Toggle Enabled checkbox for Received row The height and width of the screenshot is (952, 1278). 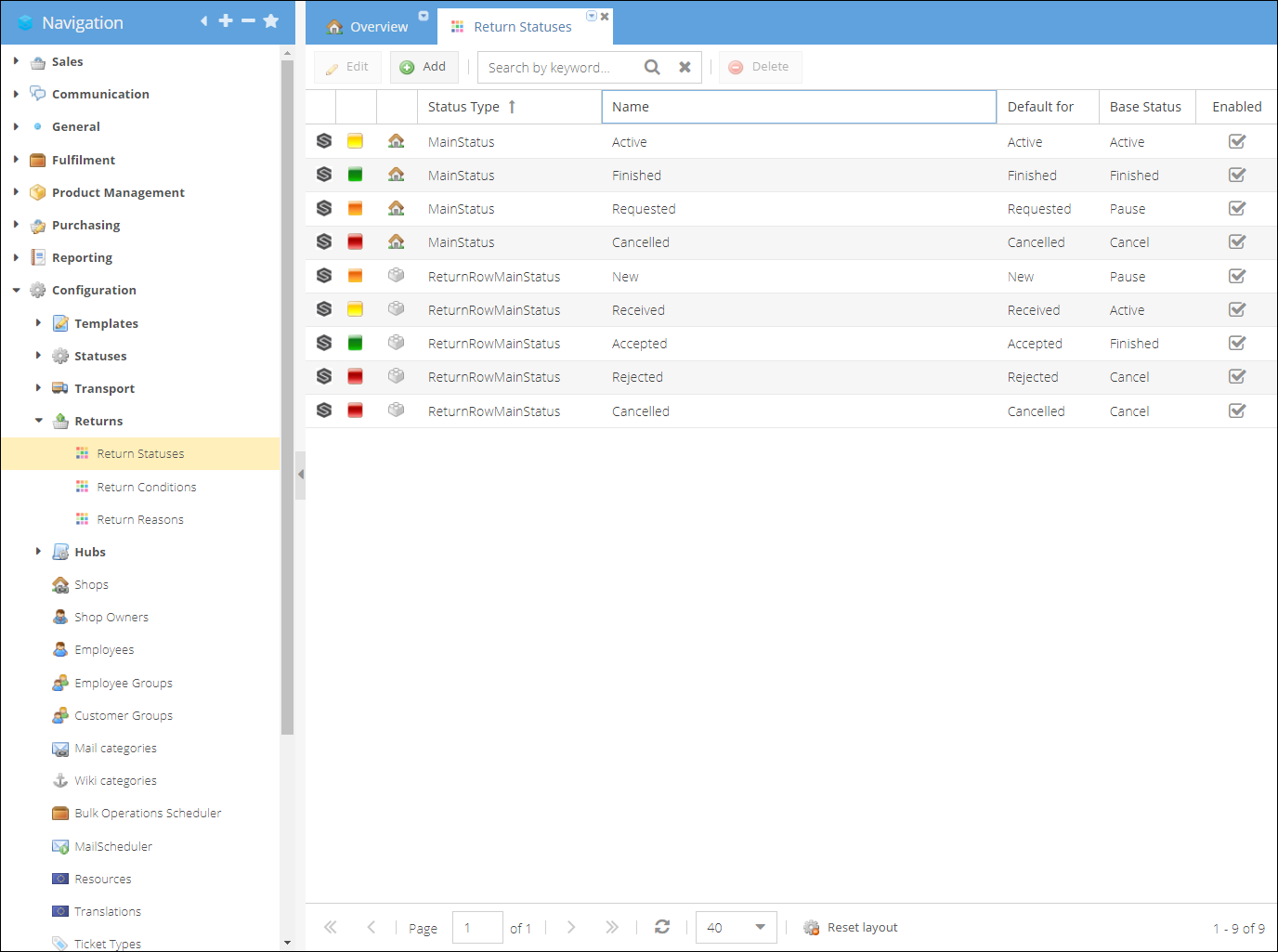tap(1237, 309)
